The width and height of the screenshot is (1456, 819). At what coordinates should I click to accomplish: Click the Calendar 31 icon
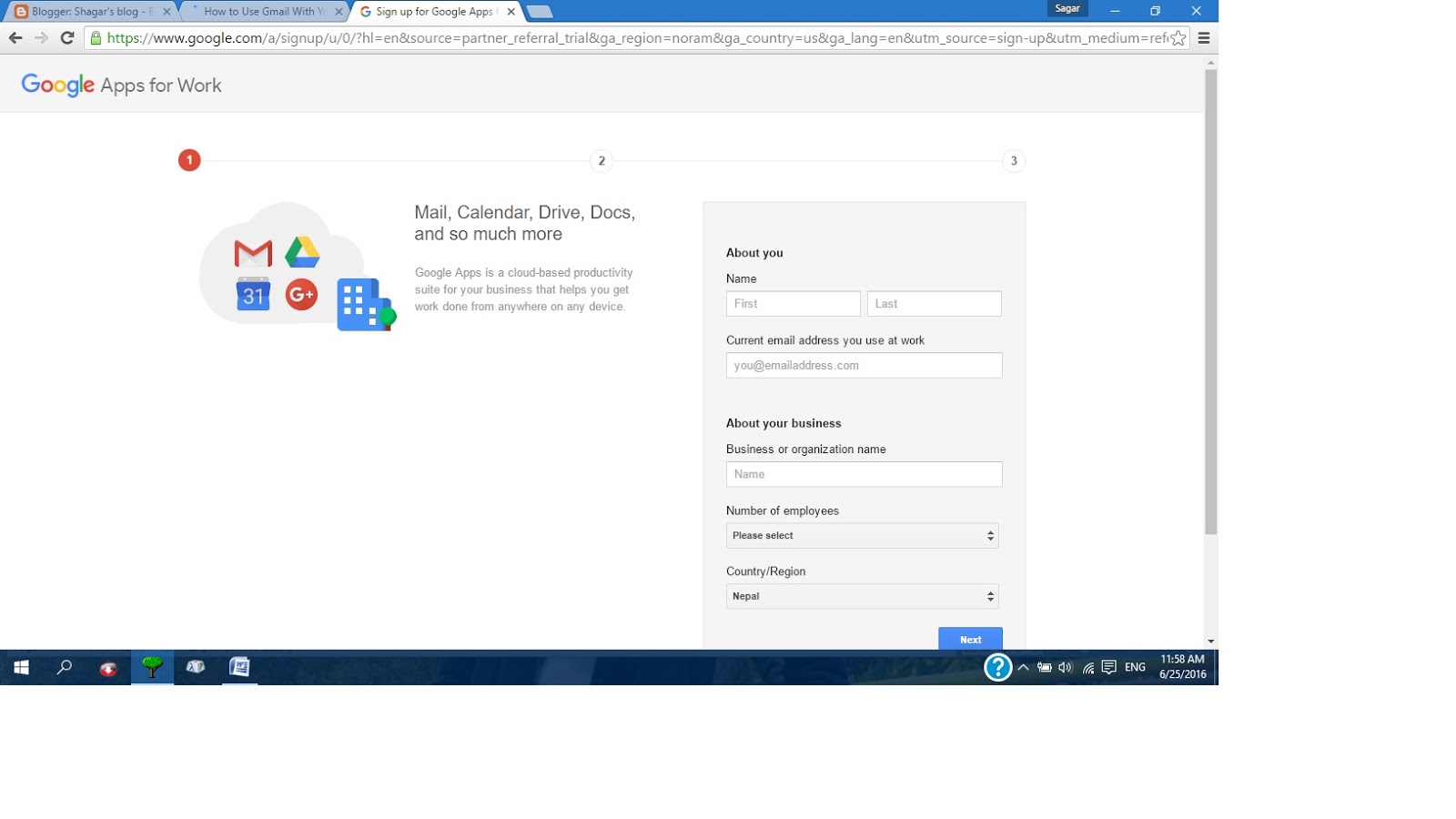click(253, 294)
